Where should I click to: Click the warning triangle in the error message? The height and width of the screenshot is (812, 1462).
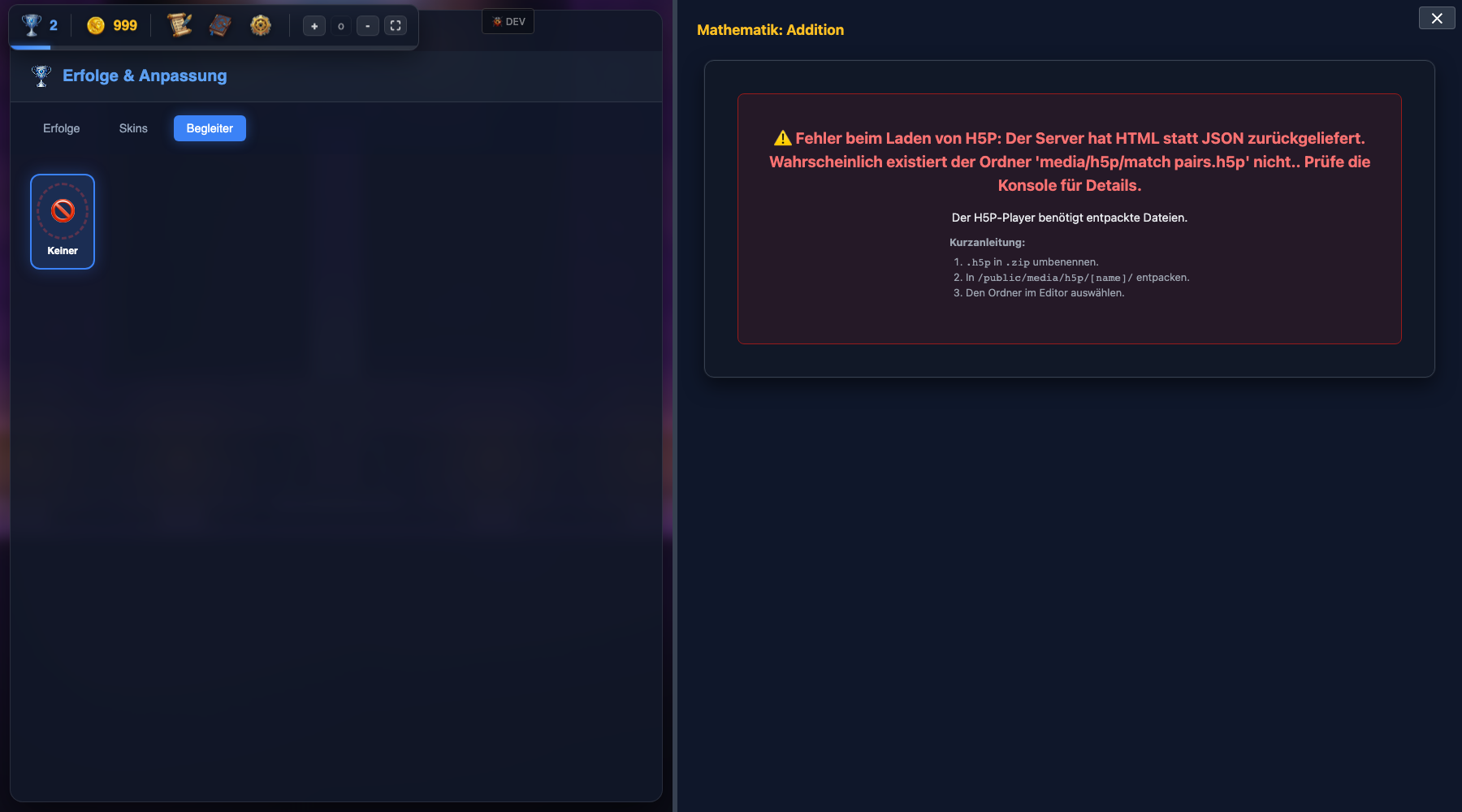(x=782, y=138)
